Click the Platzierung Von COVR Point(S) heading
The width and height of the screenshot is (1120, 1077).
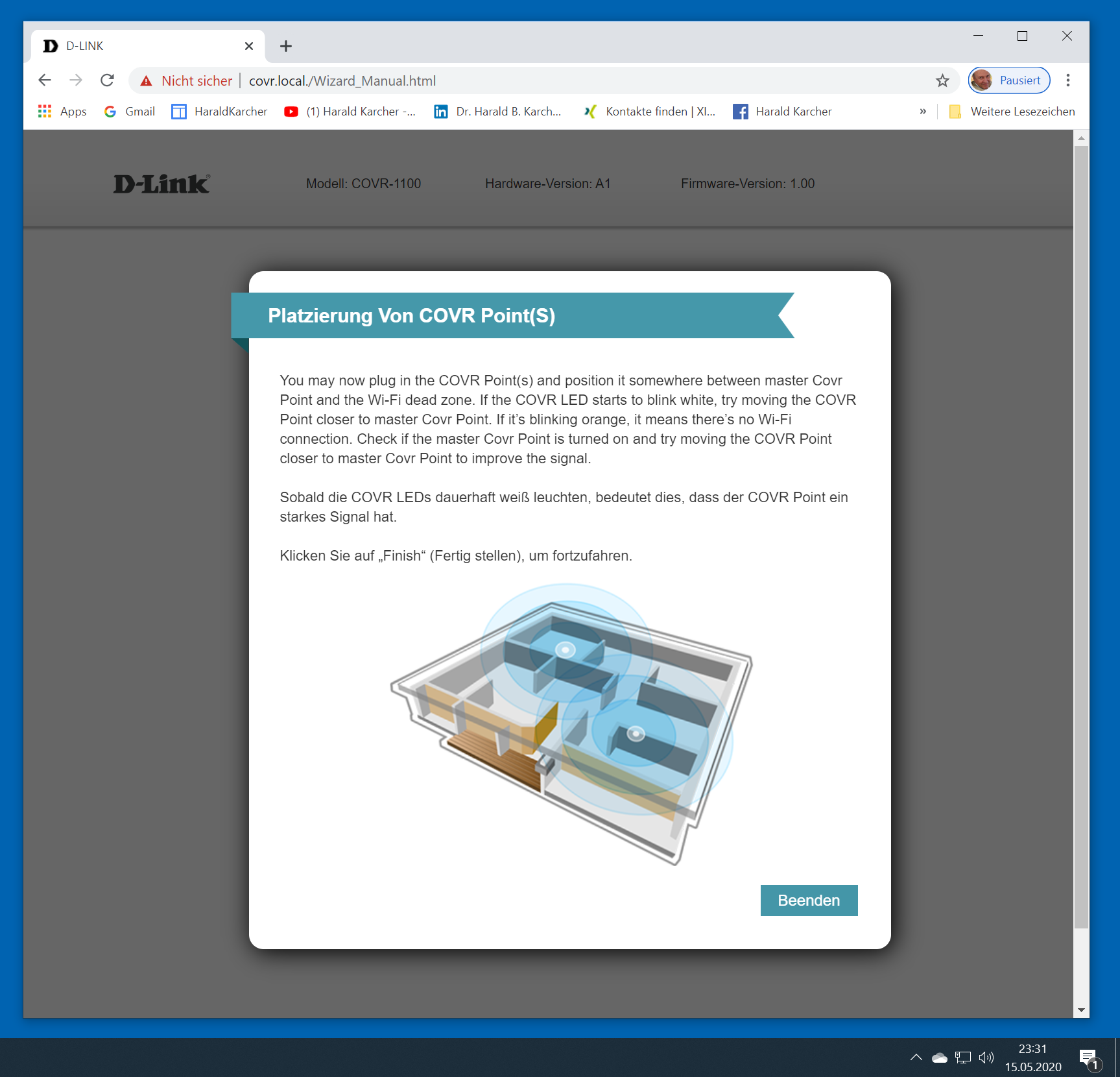tap(412, 315)
